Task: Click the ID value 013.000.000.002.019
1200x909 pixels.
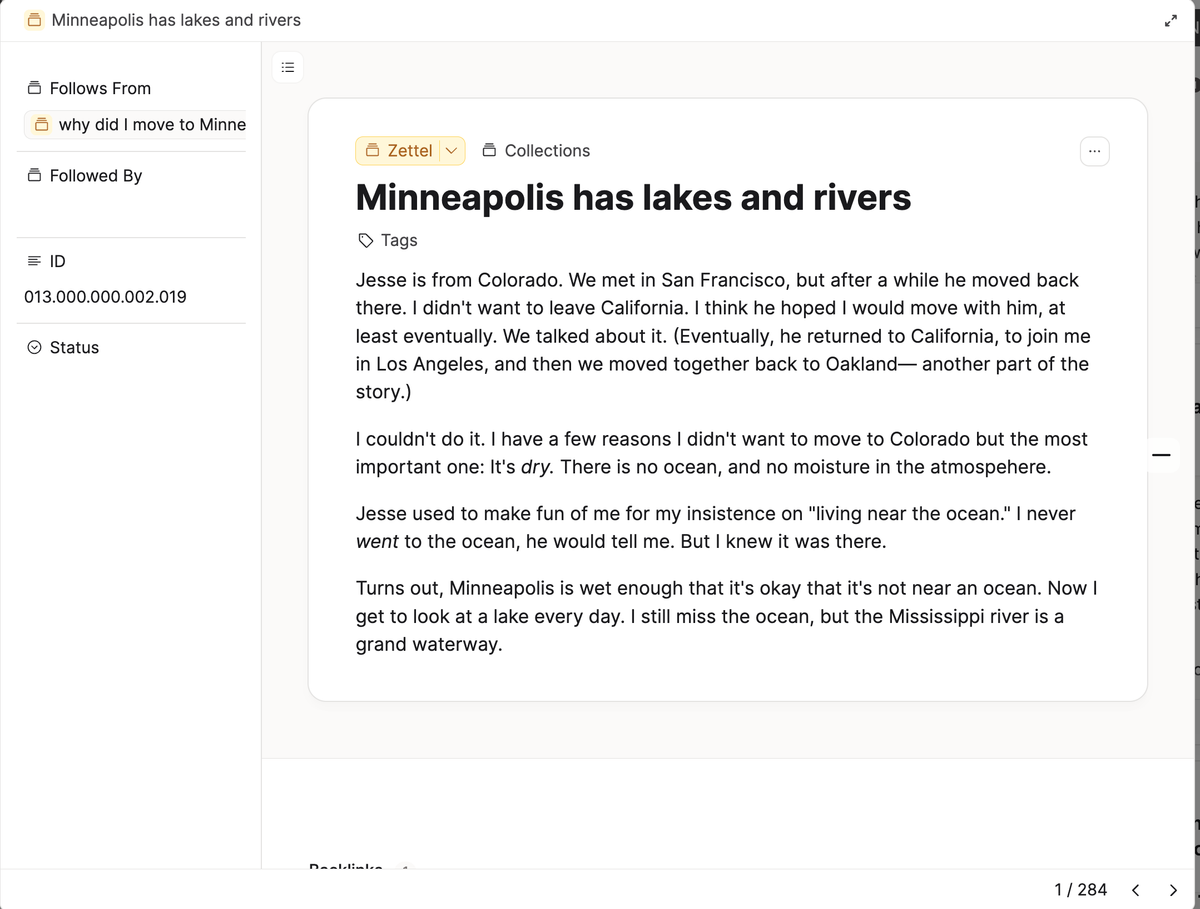Action: (105, 297)
